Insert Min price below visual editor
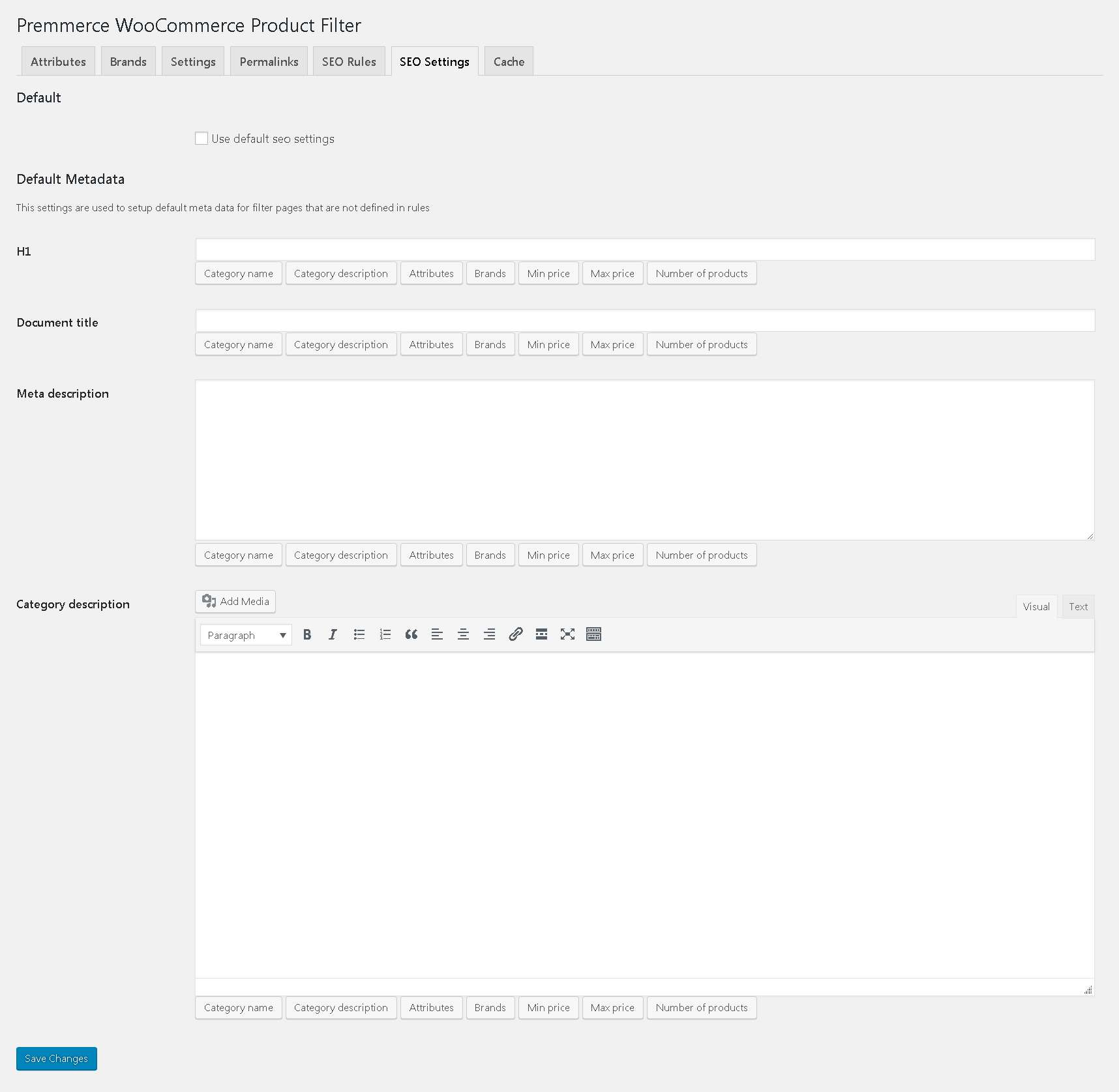The height and width of the screenshot is (1092, 1119). tap(548, 1007)
